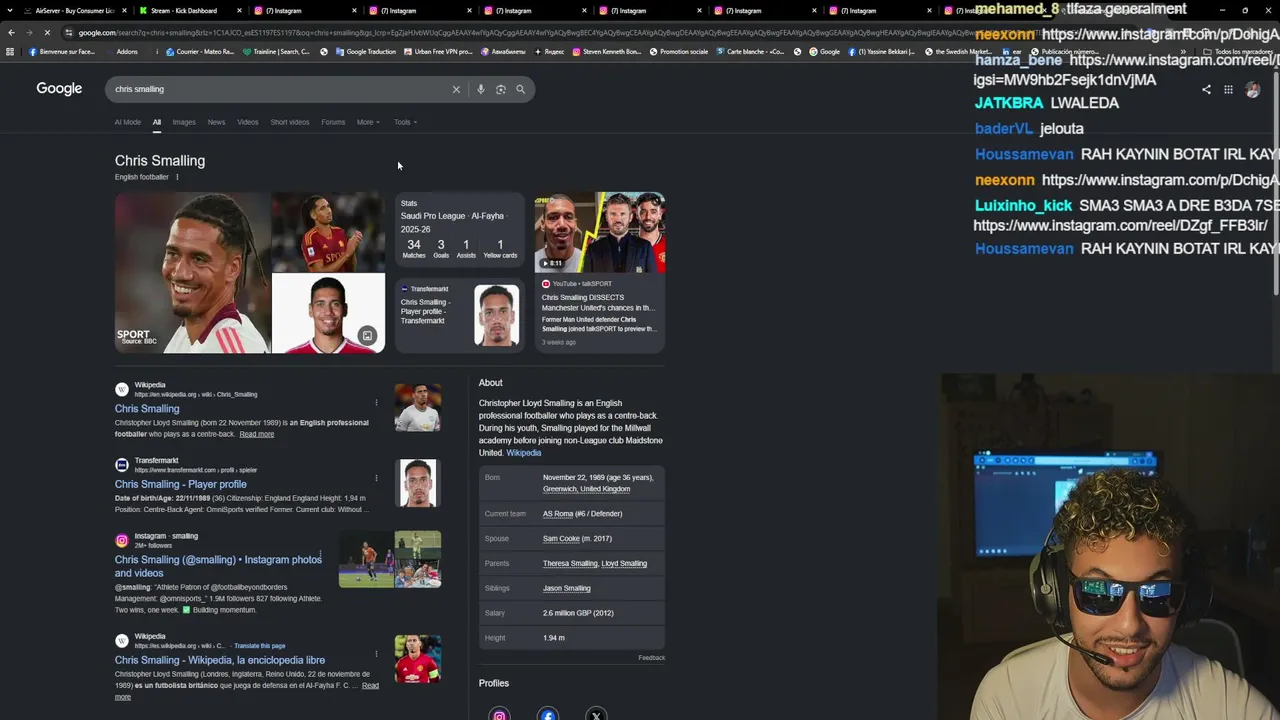Open the Forums tab
Viewport: 1280px width, 720px height.
point(333,122)
